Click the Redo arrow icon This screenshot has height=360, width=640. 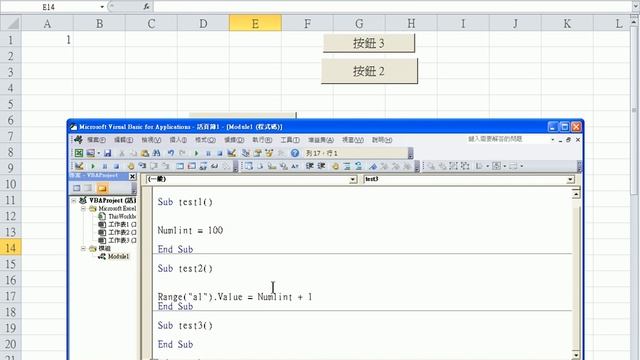coord(182,153)
